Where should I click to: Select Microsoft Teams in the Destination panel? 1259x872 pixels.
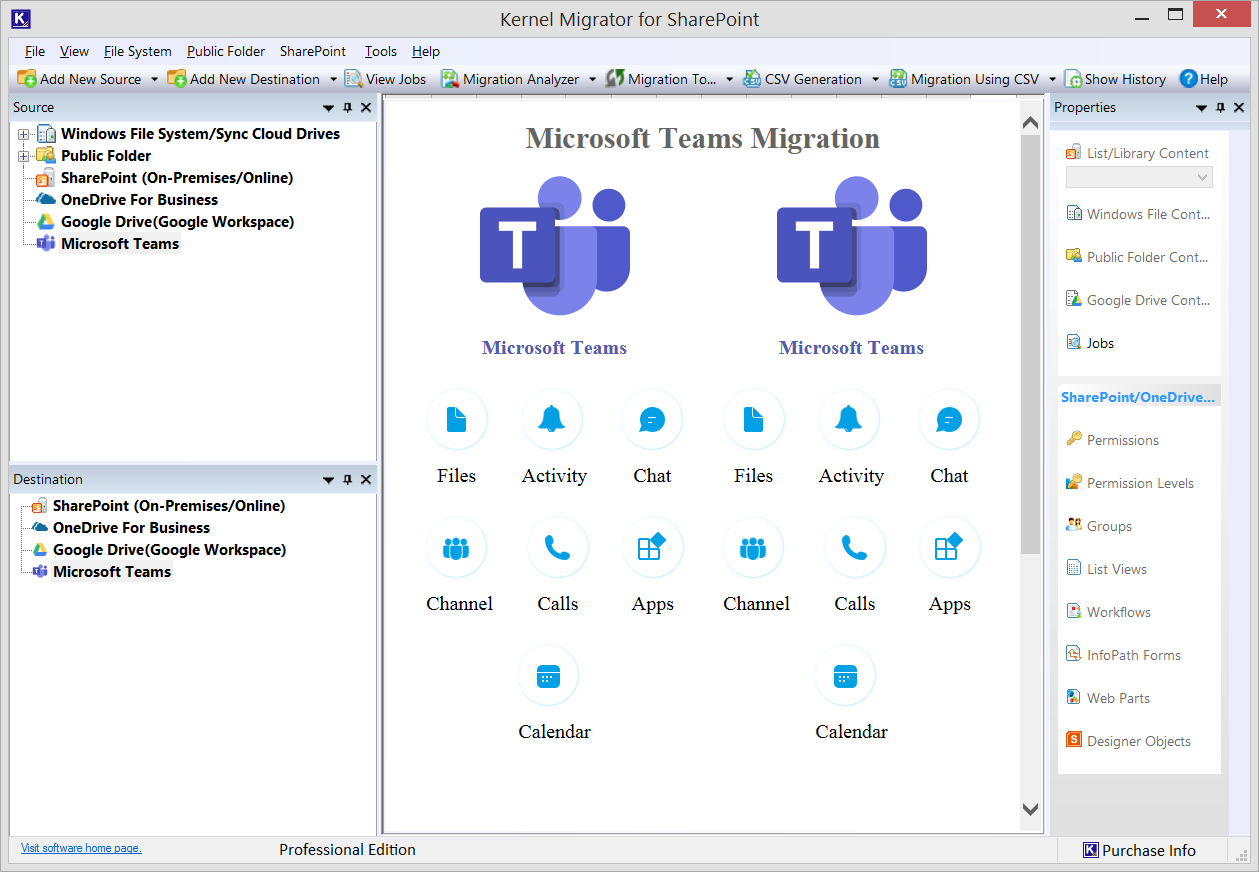click(x=112, y=572)
